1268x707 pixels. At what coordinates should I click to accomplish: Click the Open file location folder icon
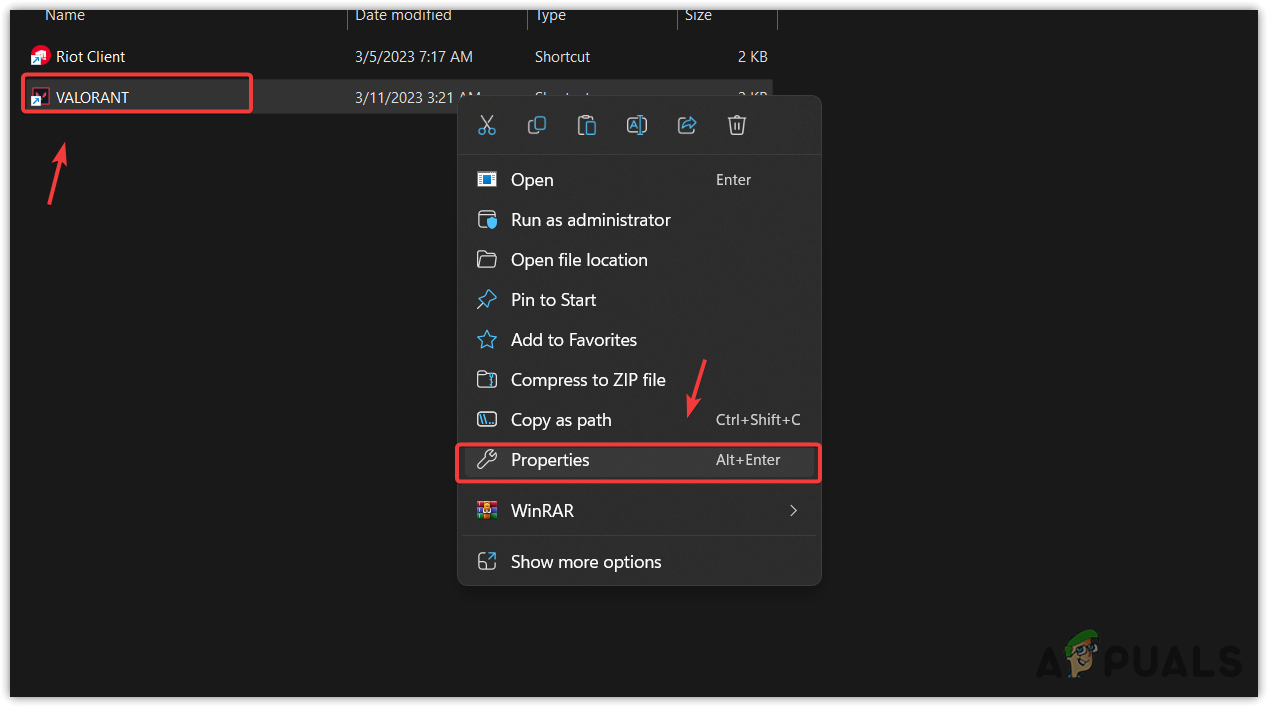pyautogui.click(x=487, y=260)
